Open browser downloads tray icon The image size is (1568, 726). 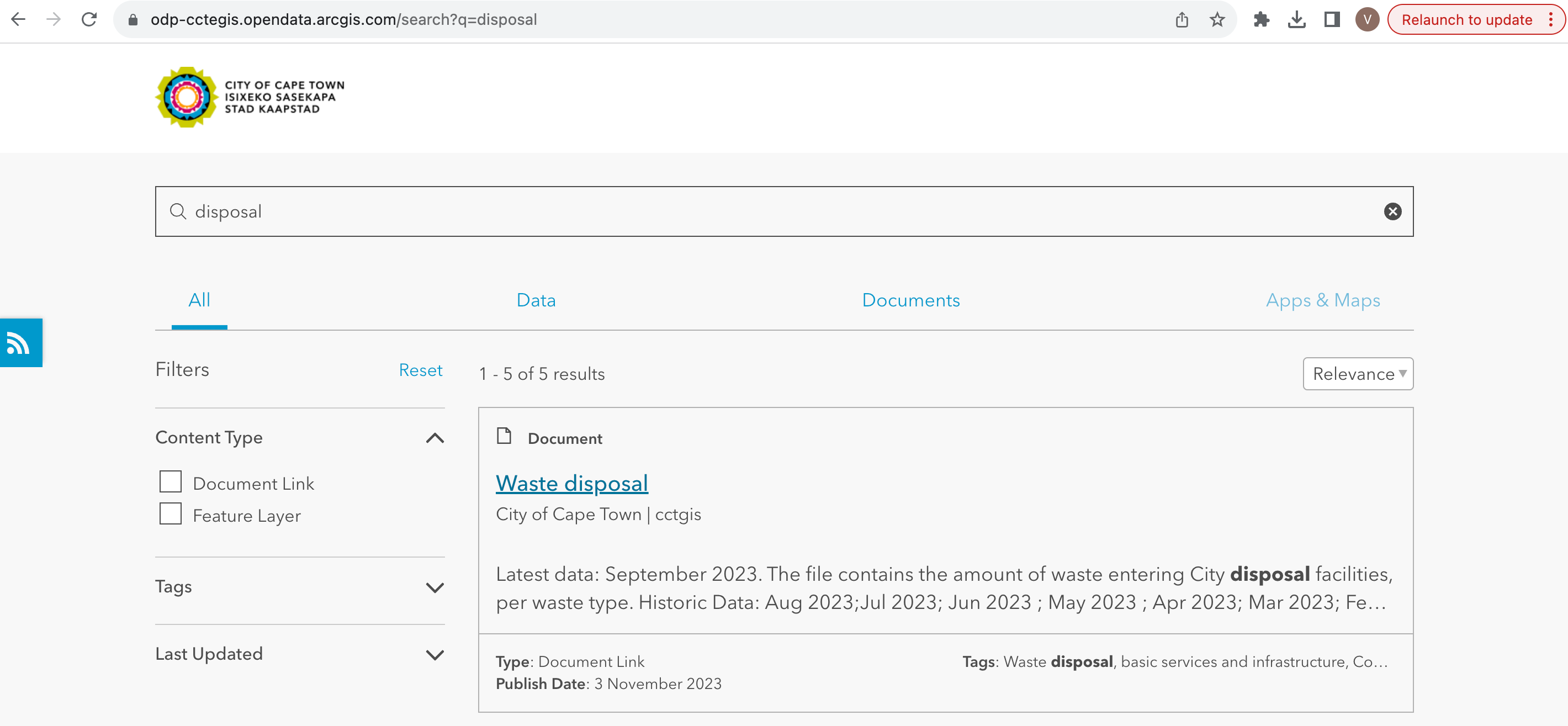pyautogui.click(x=1296, y=19)
